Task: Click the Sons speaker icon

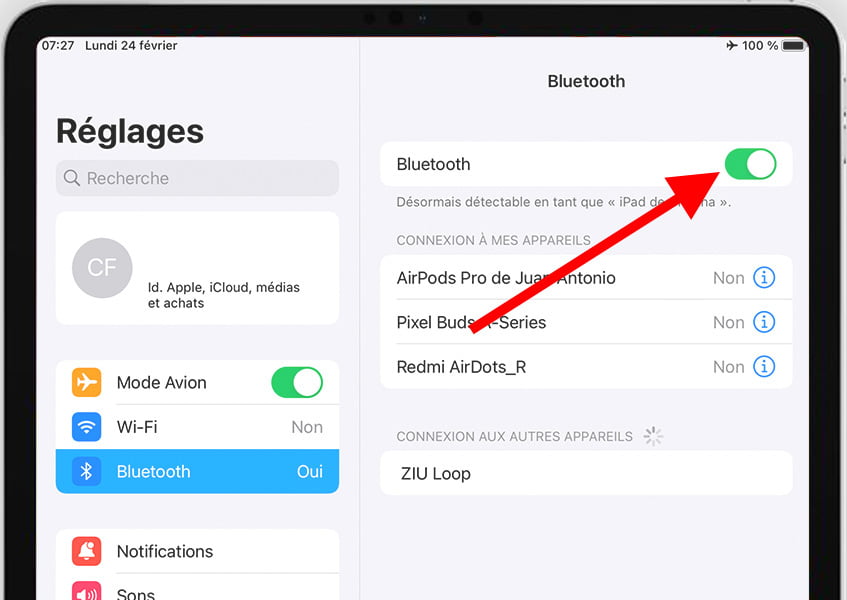Action: pyautogui.click(x=86, y=591)
